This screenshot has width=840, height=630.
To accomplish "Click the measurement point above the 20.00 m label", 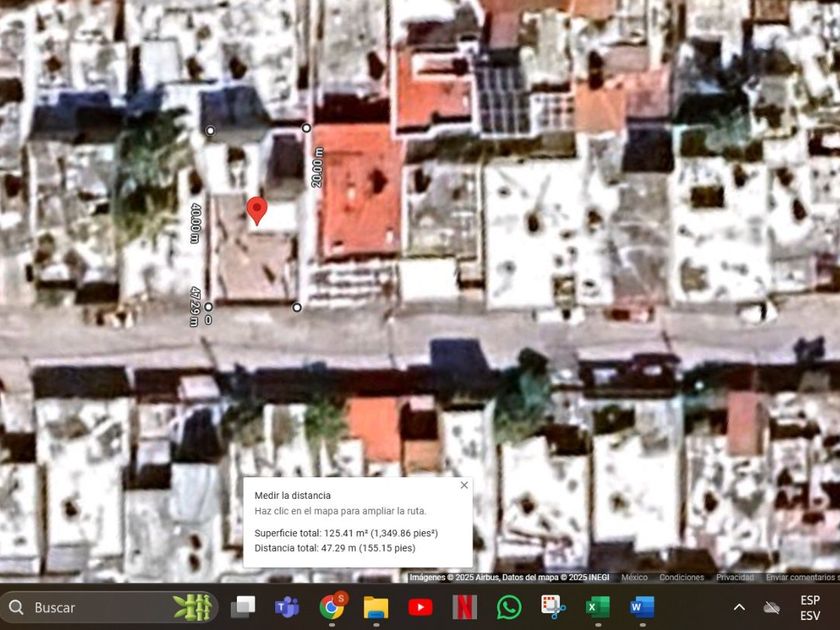I will point(306,128).
